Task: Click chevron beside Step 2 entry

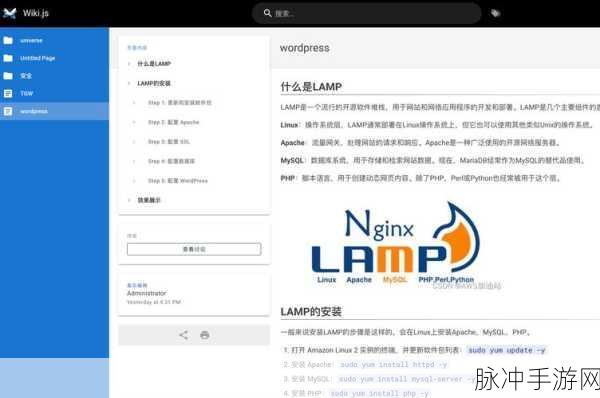Action: click(134, 122)
